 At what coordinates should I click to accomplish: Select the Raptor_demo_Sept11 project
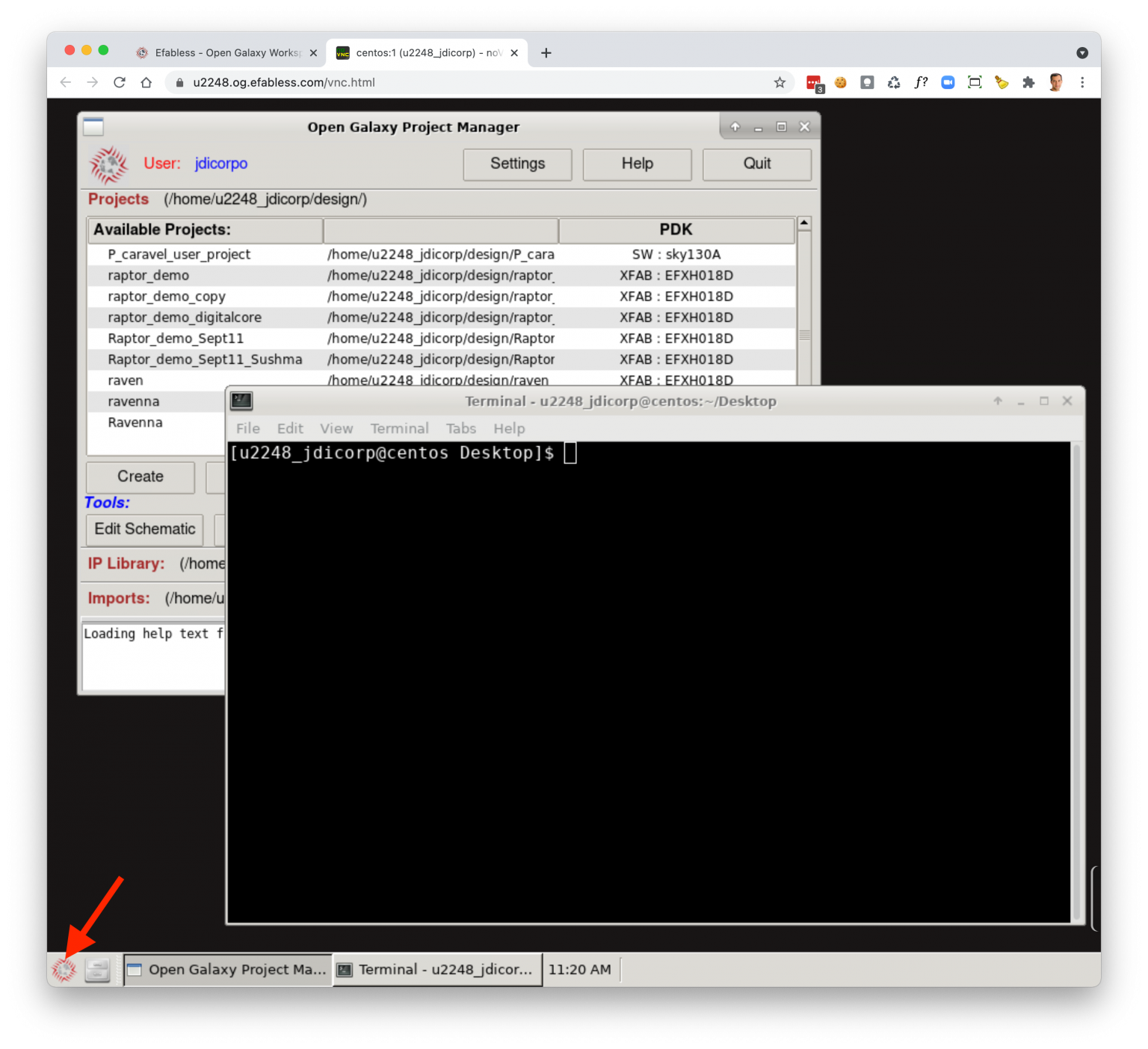tap(442, 338)
